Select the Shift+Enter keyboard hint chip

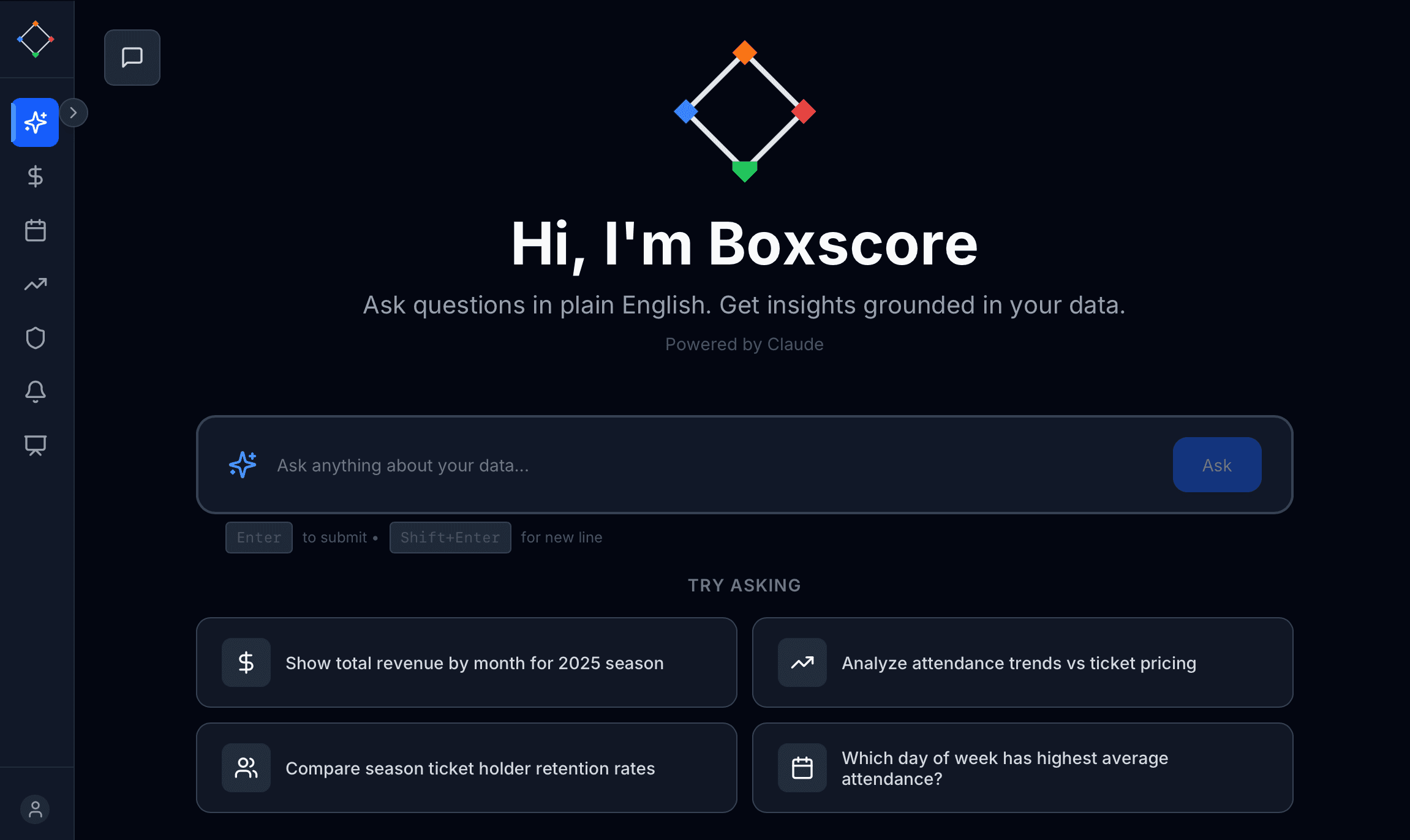click(x=450, y=537)
